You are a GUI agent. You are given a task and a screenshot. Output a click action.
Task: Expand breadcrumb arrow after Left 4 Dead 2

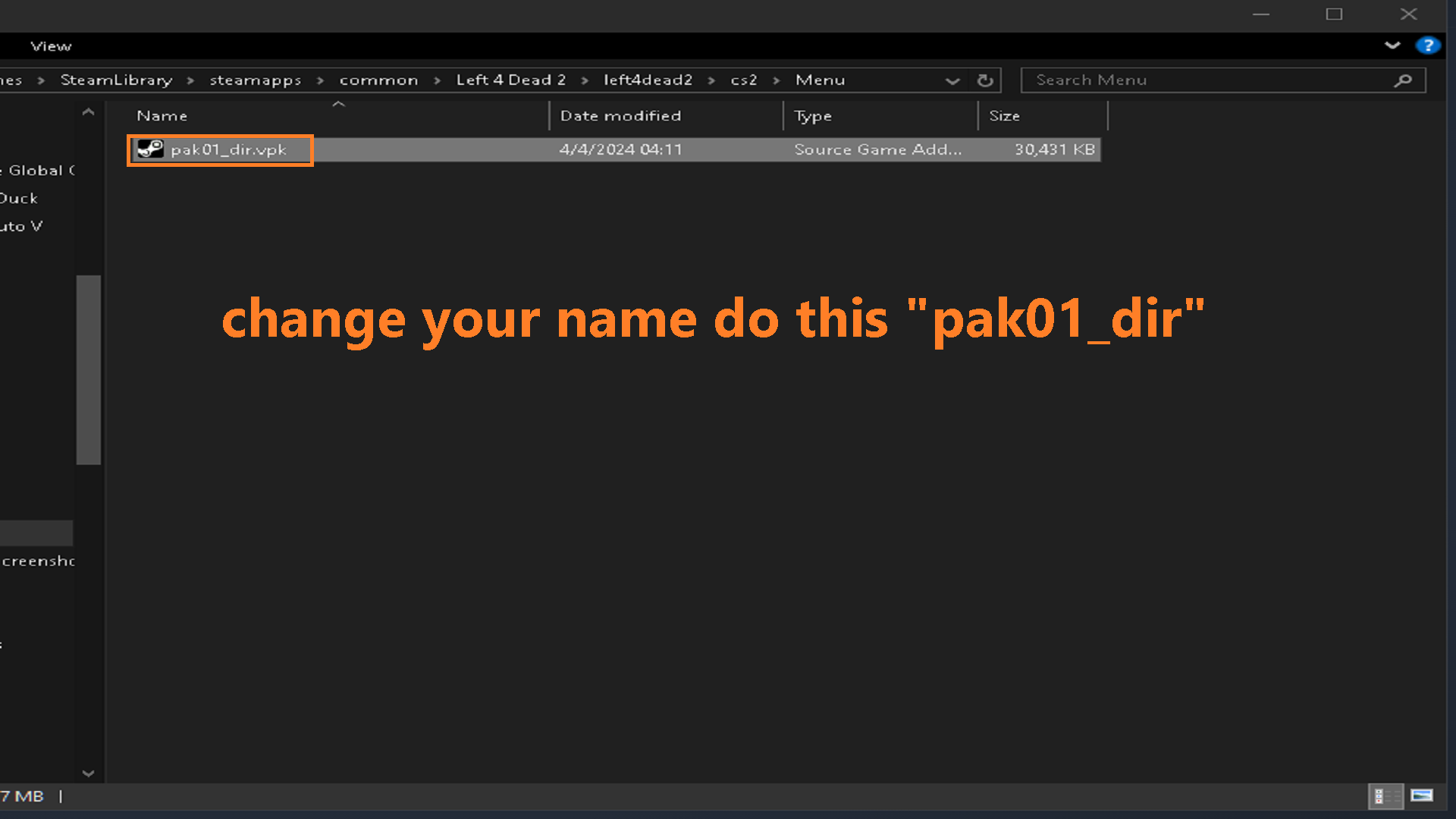[585, 80]
